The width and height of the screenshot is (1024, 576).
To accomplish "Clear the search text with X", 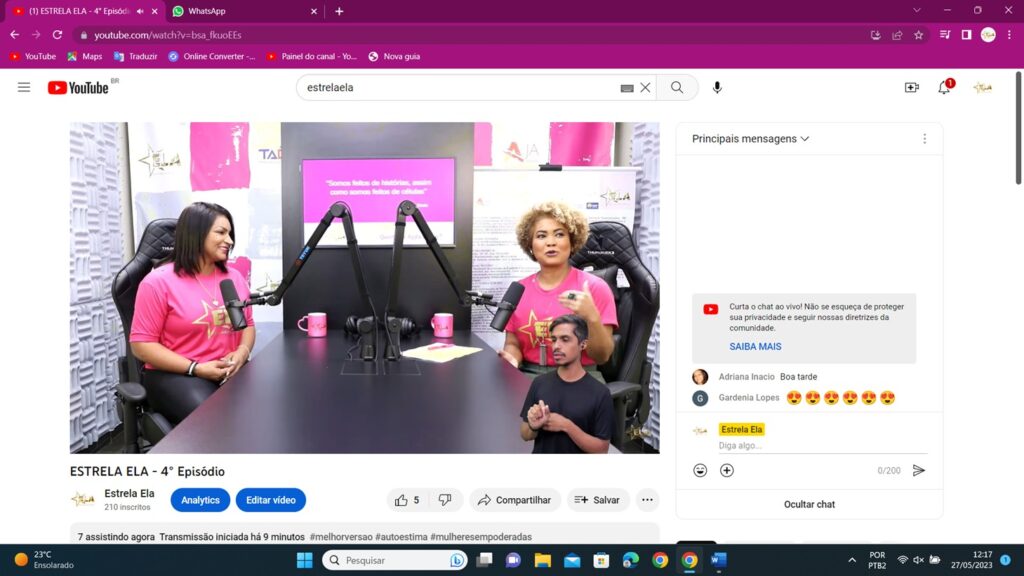I will tap(645, 87).
